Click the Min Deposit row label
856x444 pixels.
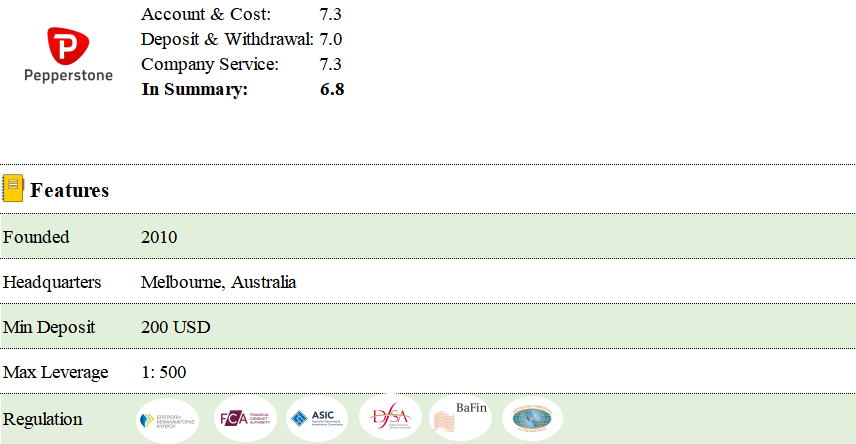[49, 327]
